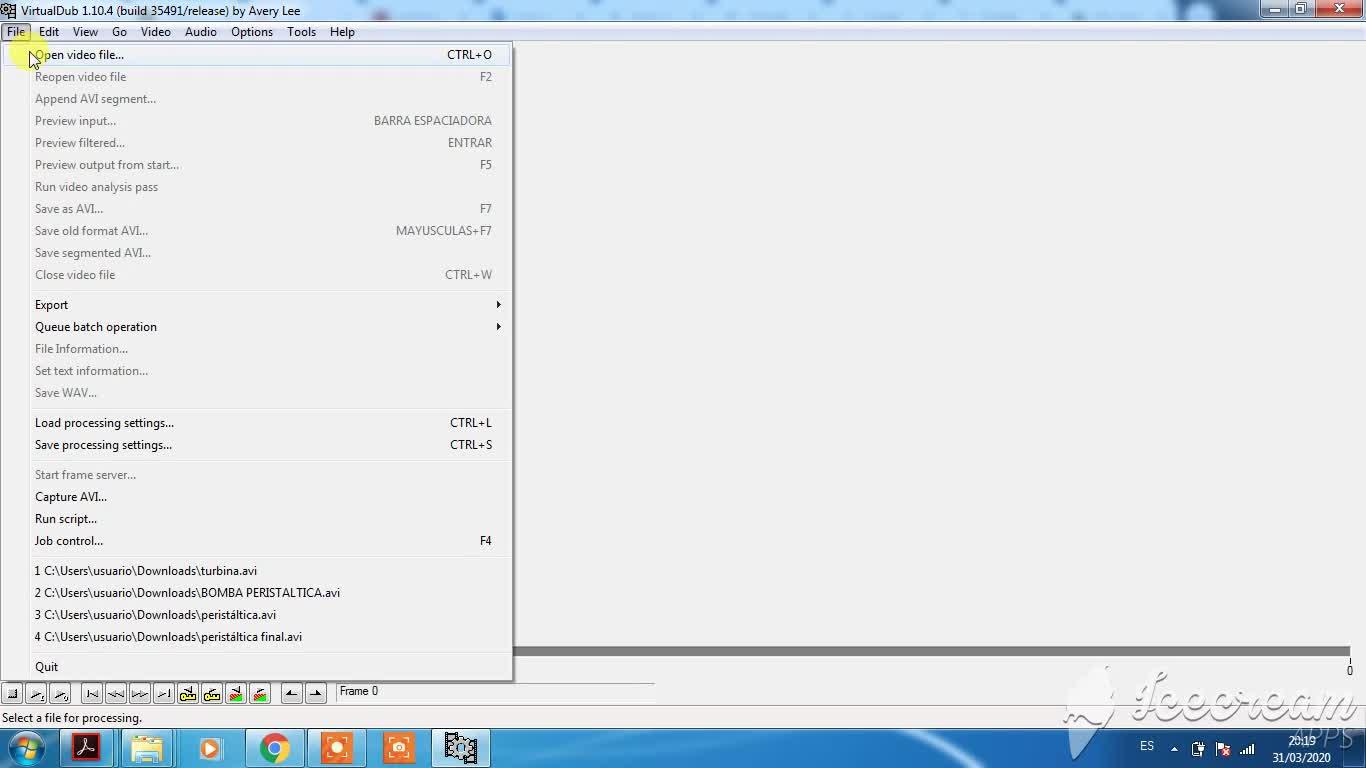Open the Tools menu
The width and height of the screenshot is (1366, 768).
coord(301,32)
